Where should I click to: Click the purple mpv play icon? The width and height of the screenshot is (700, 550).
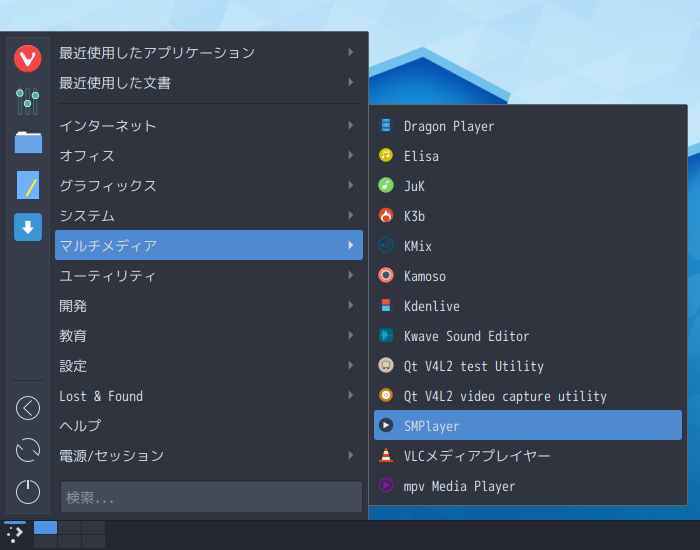coord(386,485)
